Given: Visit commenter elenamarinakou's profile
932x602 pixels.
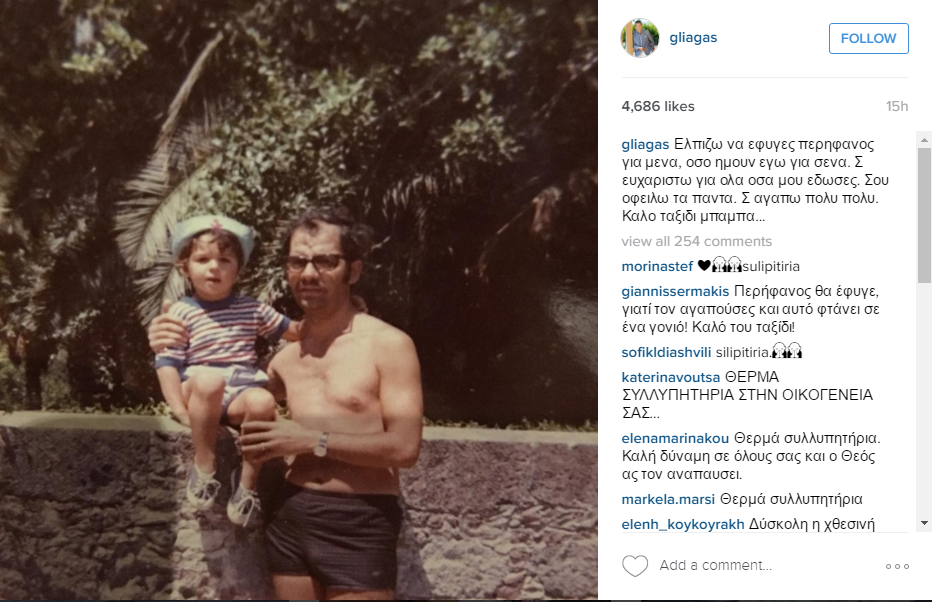Looking at the screenshot, I should (675, 439).
